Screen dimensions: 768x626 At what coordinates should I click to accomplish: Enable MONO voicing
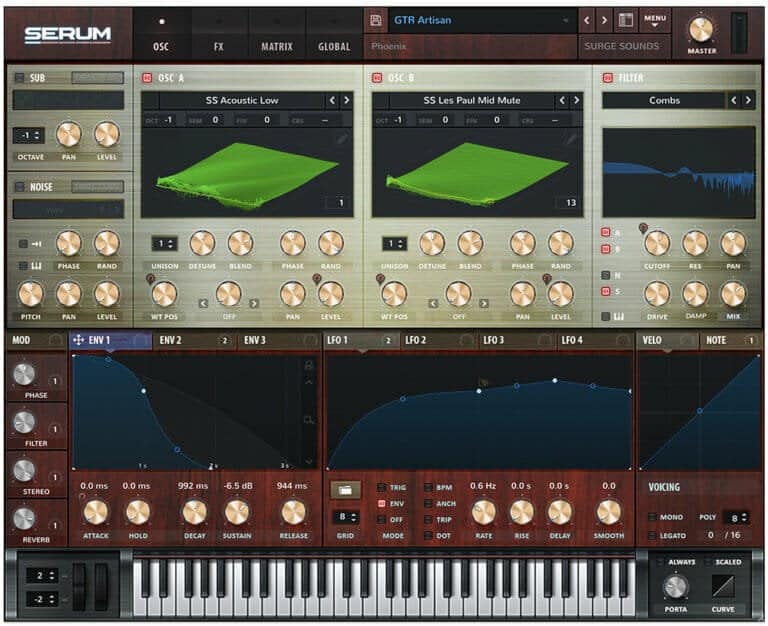(652, 517)
